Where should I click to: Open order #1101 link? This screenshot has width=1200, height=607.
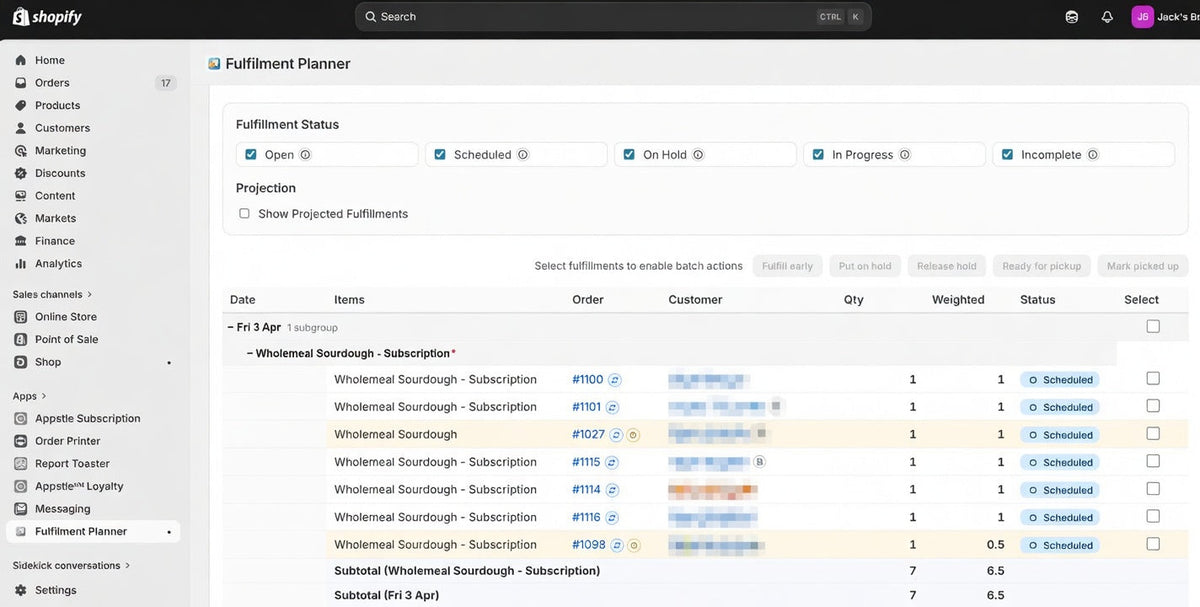click(x=587, y=407)
